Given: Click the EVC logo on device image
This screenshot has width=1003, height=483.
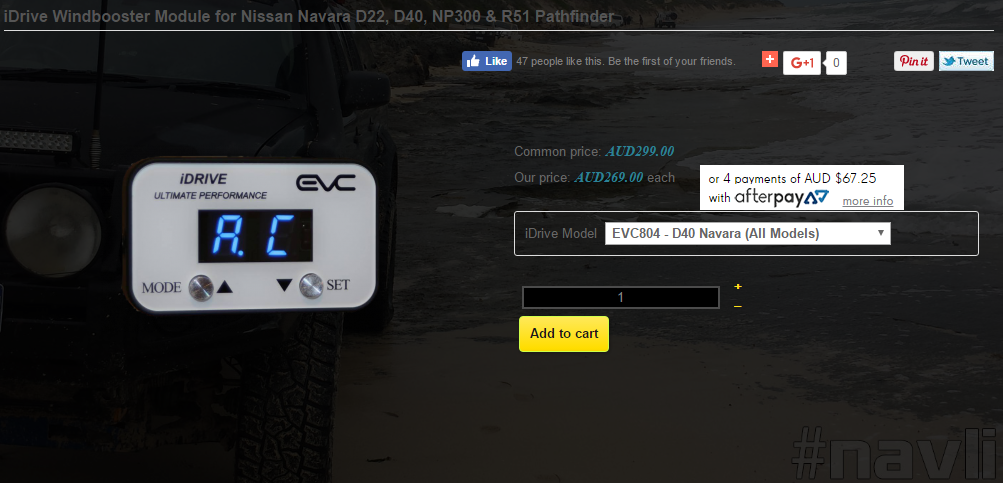Looking at the screenshot, I should pos(325,183).
